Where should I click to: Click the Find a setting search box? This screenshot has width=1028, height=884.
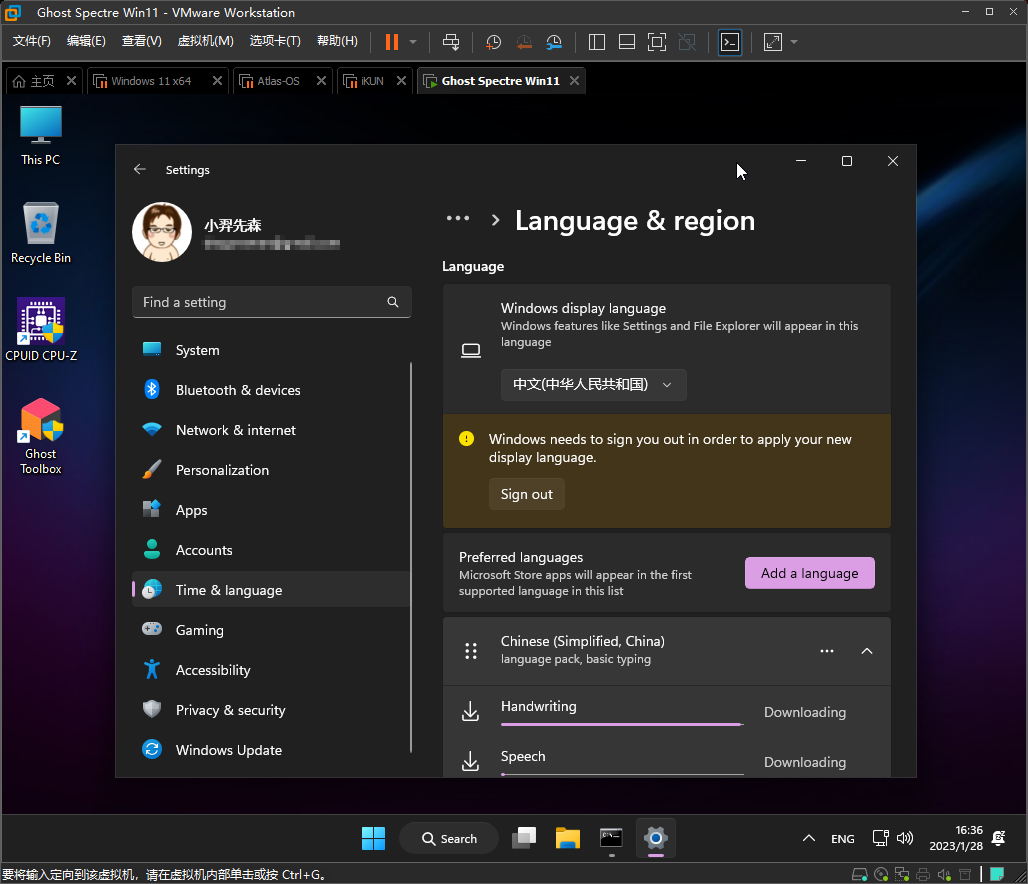point(262,302)
